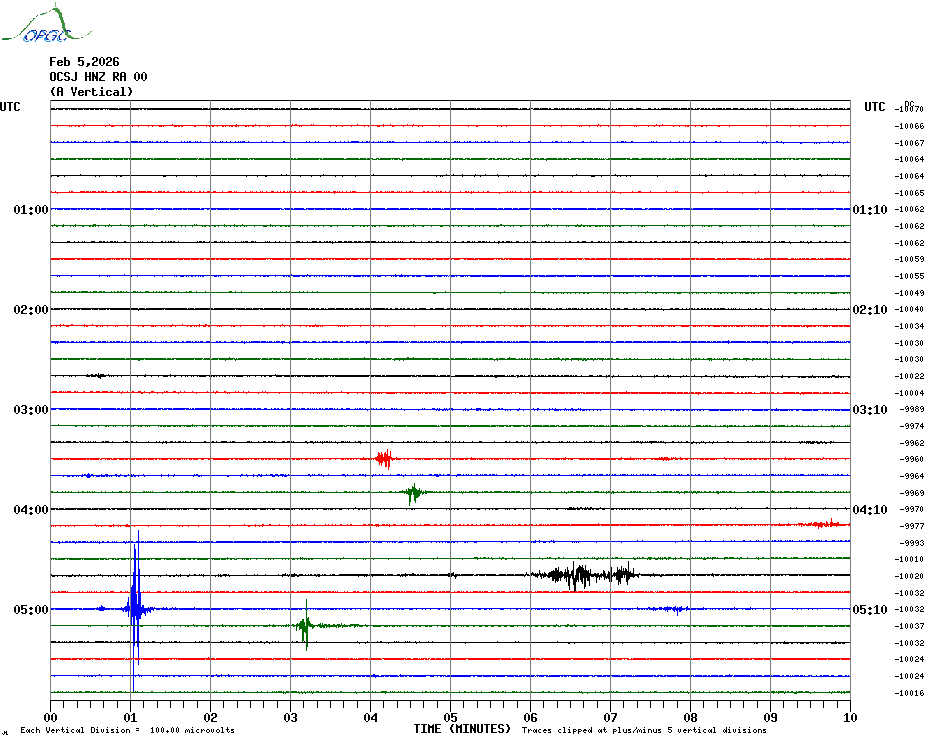Image resolution: width=930 pixels, height=744 pixels.
Task: Select the red signal burst near minute 10
Action: tap(827, 524)
